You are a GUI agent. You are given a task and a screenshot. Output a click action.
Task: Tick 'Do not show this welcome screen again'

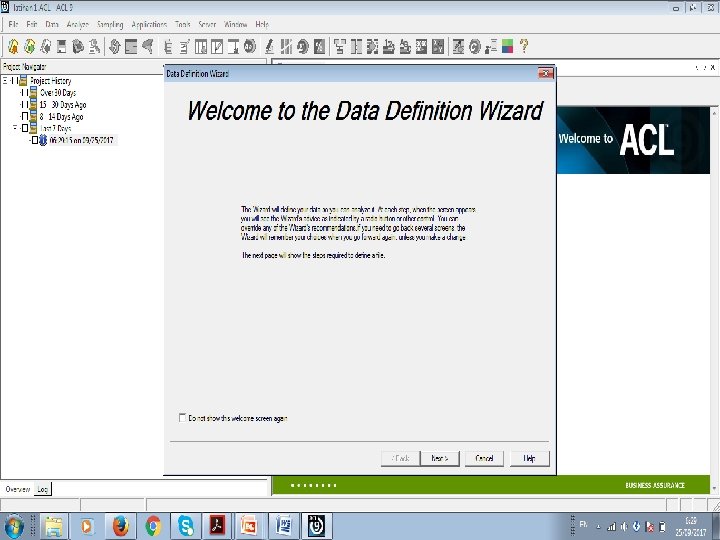pos(182,418)
